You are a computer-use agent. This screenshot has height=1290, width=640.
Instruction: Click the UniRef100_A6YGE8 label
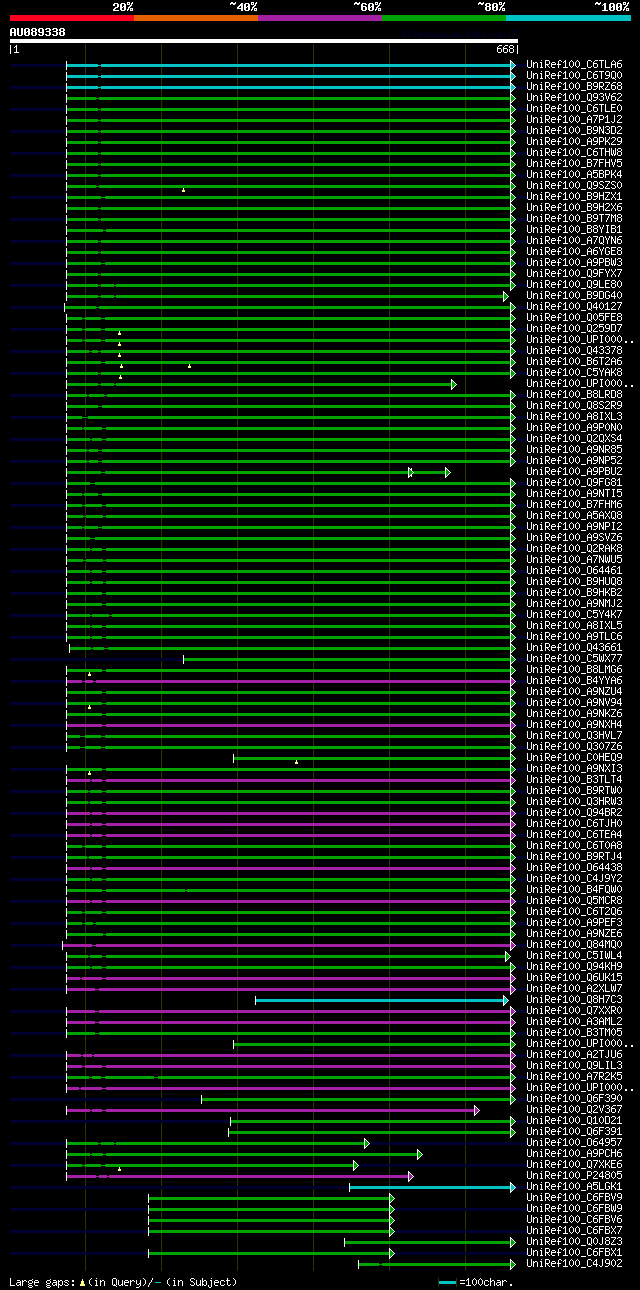[574, 251]
